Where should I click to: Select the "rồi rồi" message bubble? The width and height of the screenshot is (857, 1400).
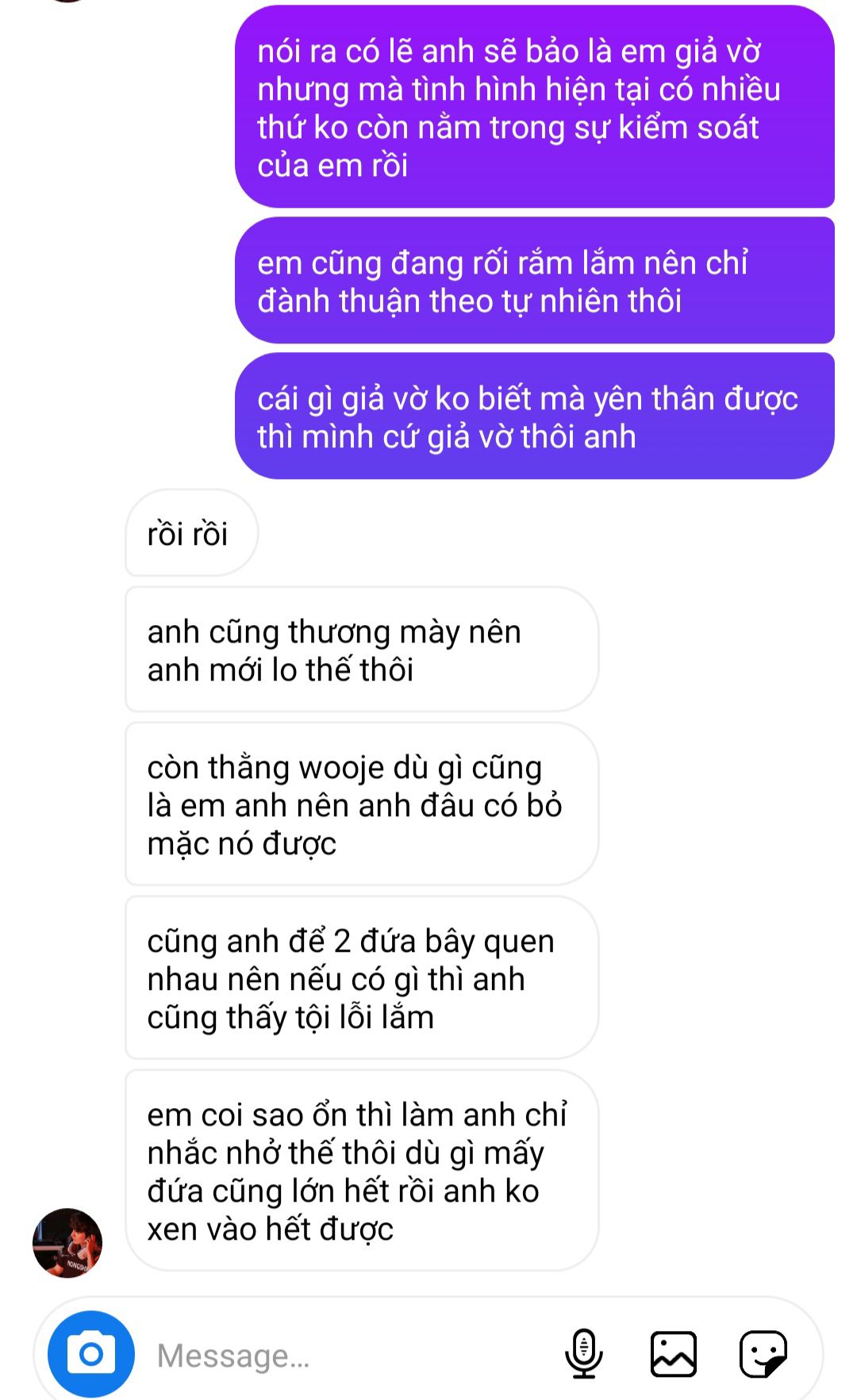pos(191,533)
